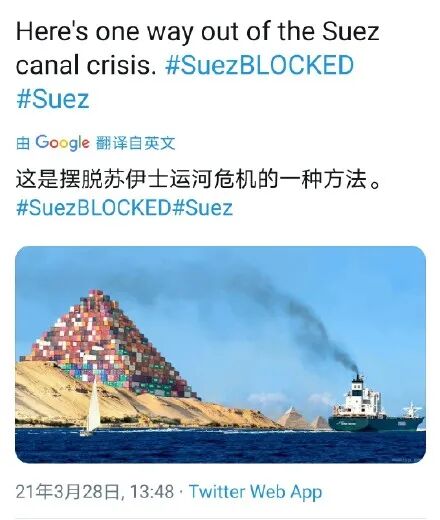
Task: Click the container pyramid in the photo
Action: click(110, 343)
